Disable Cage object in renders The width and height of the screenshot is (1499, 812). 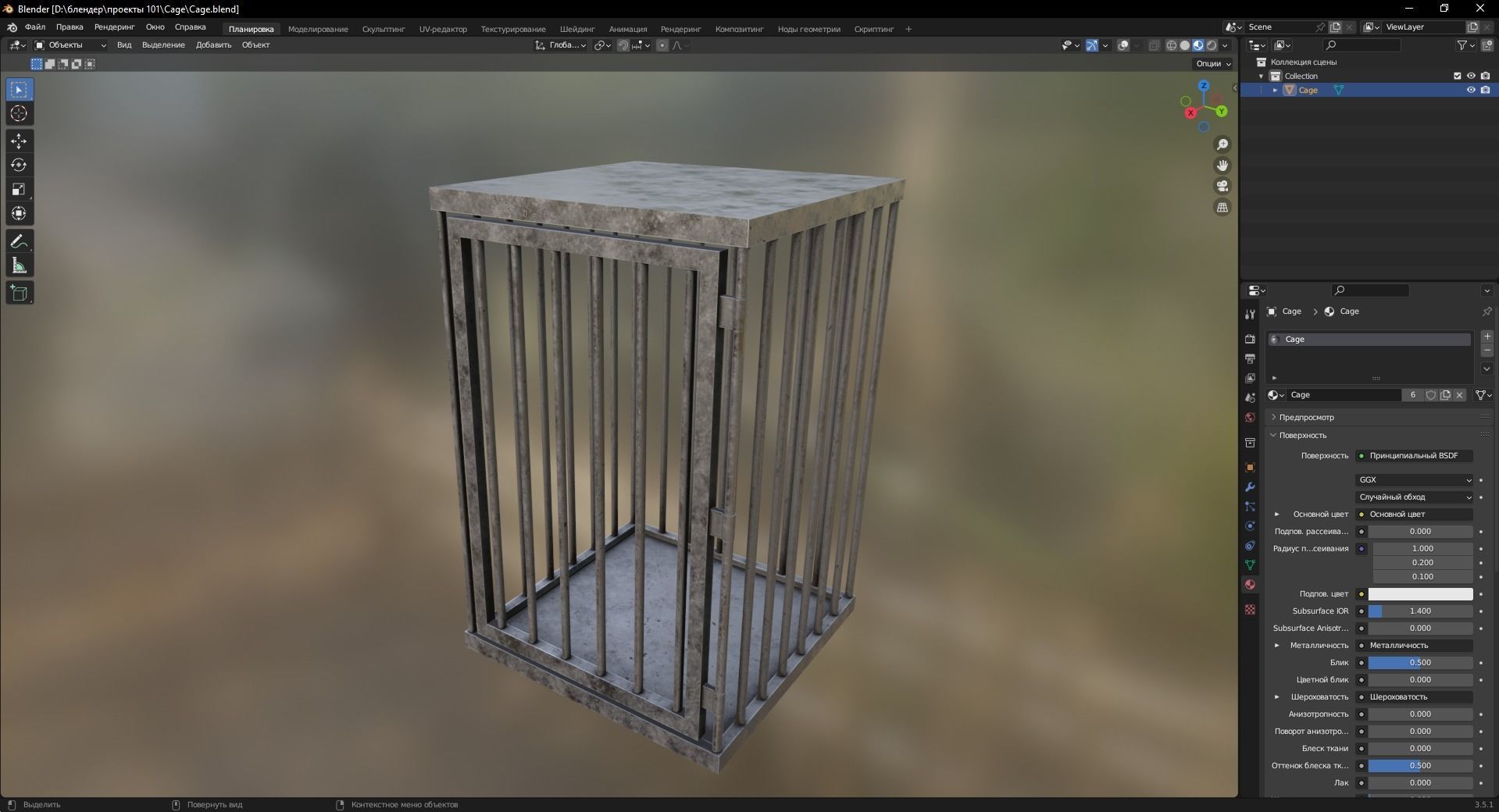(x=1485, y=90)
